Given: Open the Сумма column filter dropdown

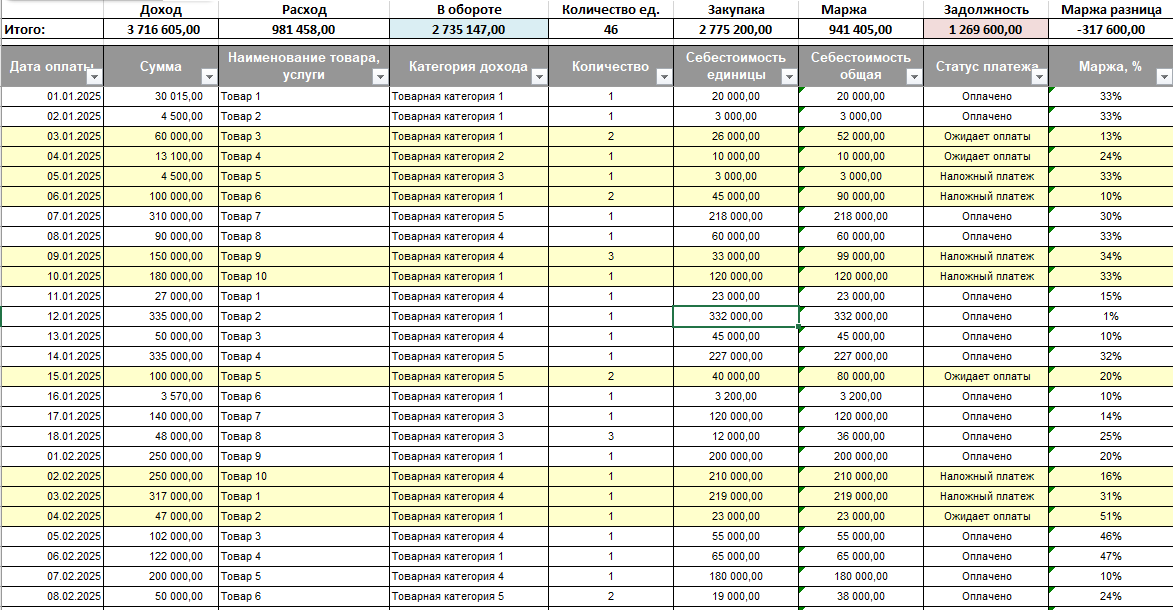Looking at the screenshot, I should coord(209,77).
